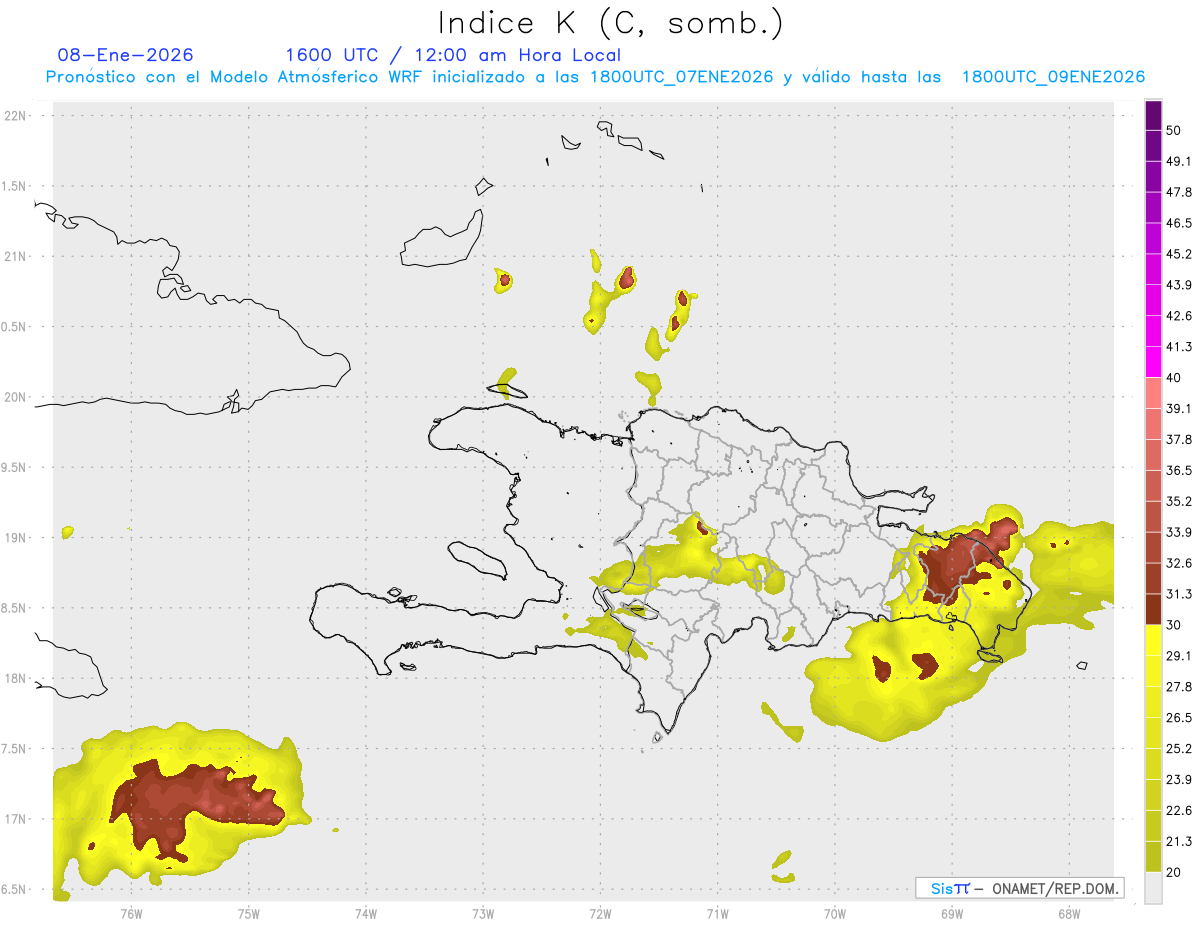Click the "69W" longitude label
Image resolution: width=1200 pixels, height=927 pixels.
click(951, 913)
